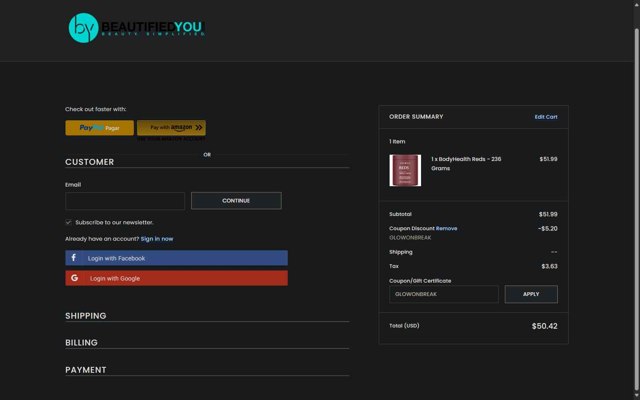The width and height of the screenshot is (640, 400).
Task: Open the Sign in now link
Action: (157, 239)
